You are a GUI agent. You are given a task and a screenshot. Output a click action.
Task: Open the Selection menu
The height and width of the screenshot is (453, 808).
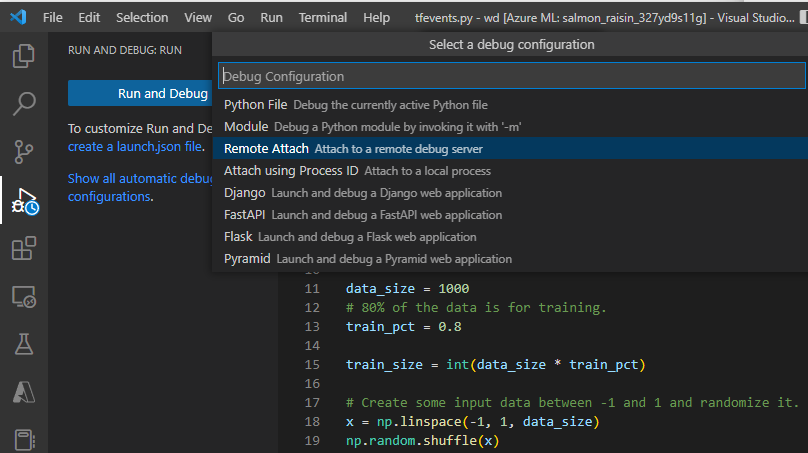tap(142, 18)
